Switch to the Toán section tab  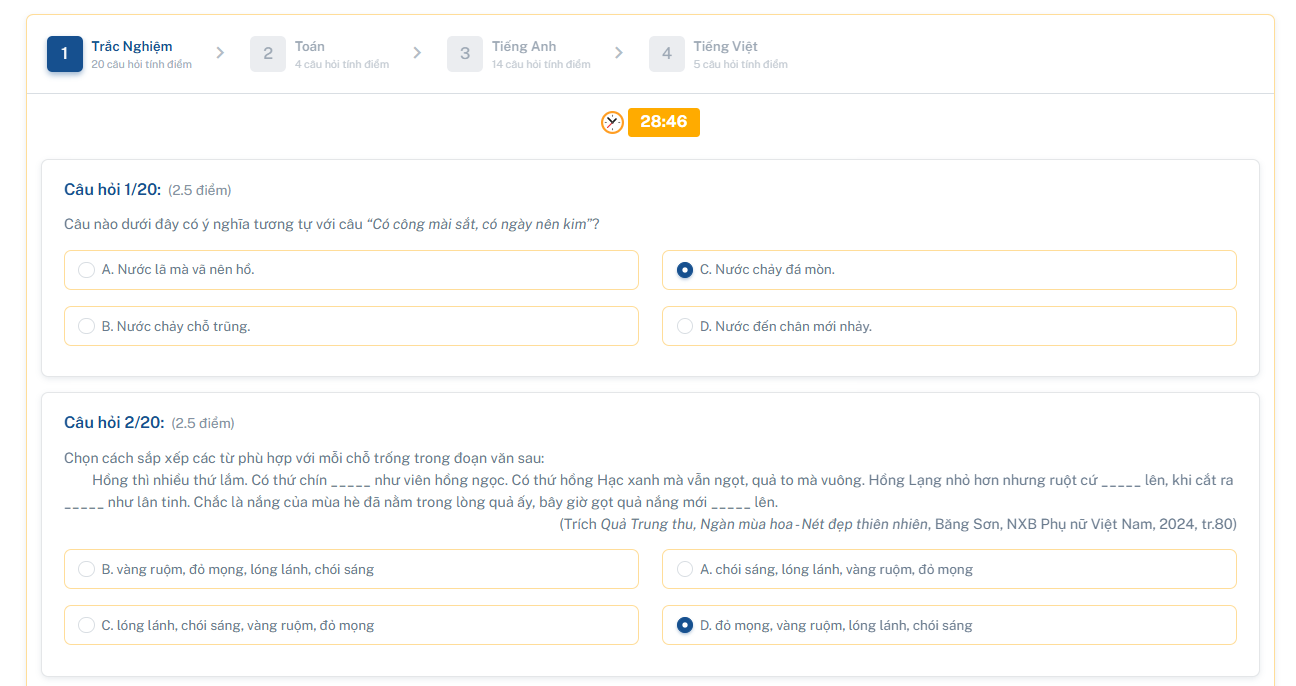310,47
